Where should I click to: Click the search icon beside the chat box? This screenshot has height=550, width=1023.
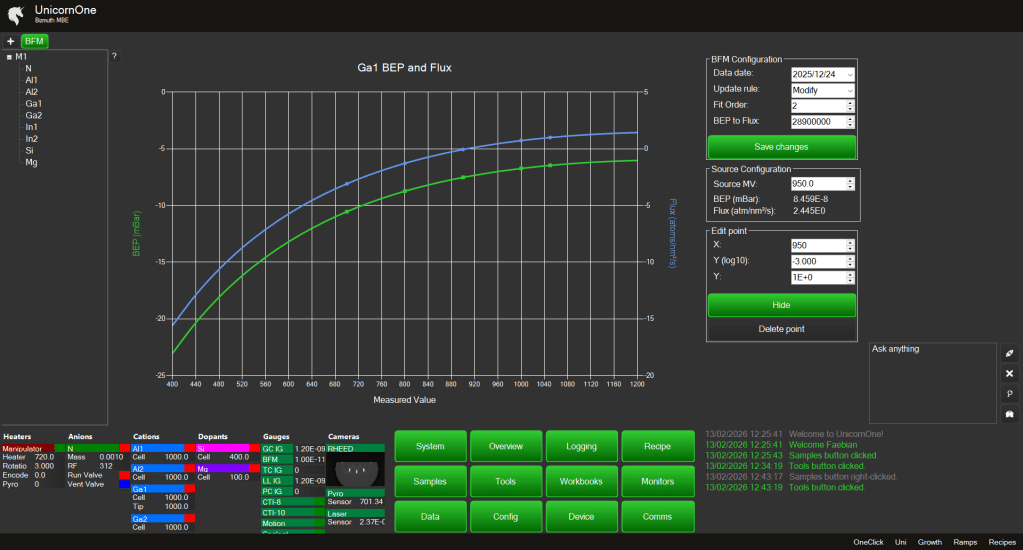click(1009, 394)
